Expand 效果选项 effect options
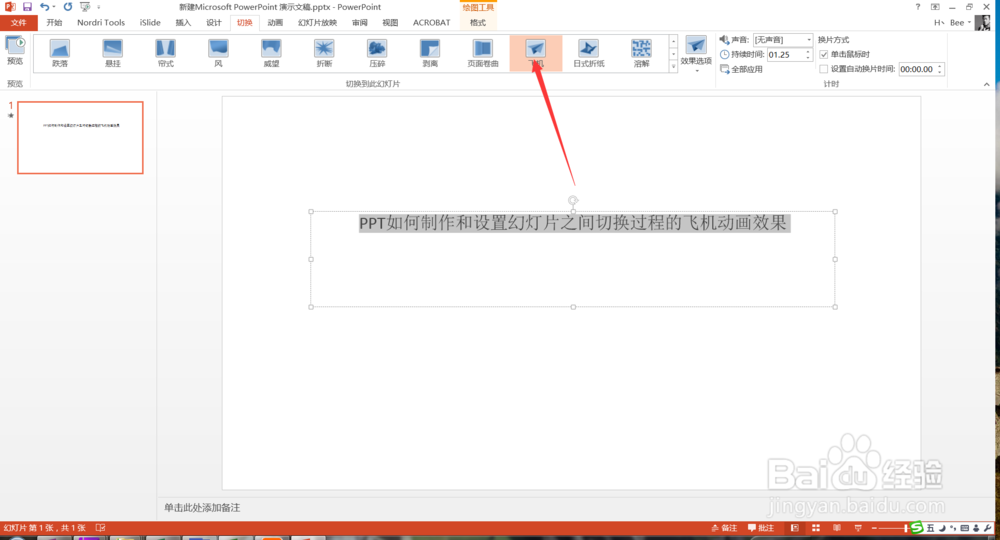 [696, 54]
